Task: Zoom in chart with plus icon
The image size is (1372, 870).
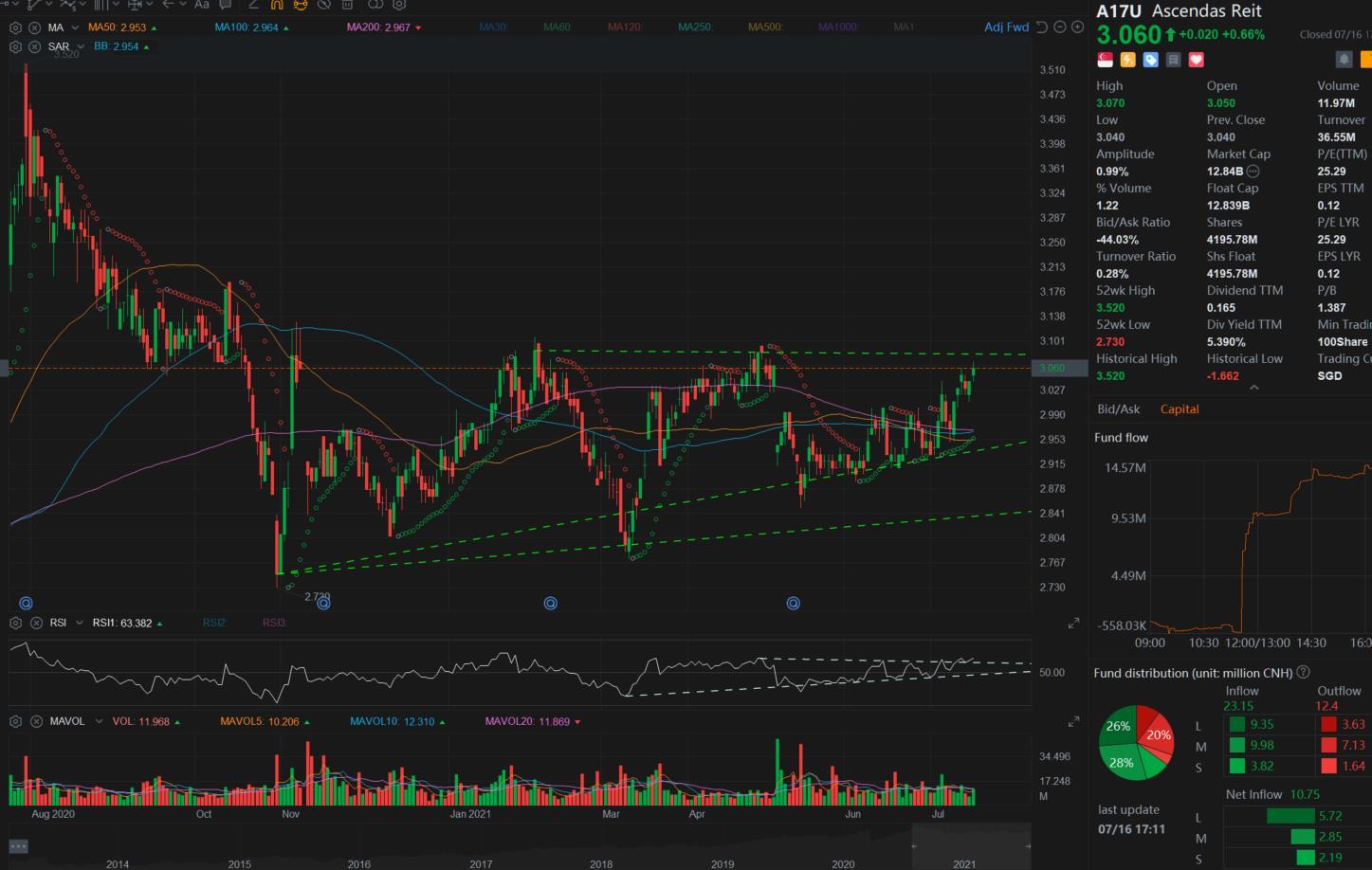Action: (x=1077, y=27)
